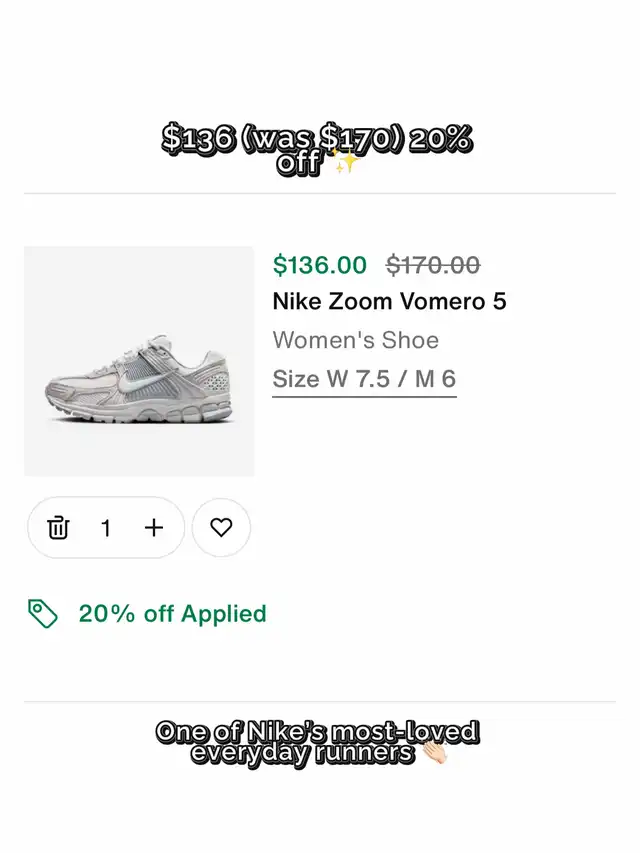
Task: Open the gray sneaker product thumbnail
Action: [x=139, y=361]
